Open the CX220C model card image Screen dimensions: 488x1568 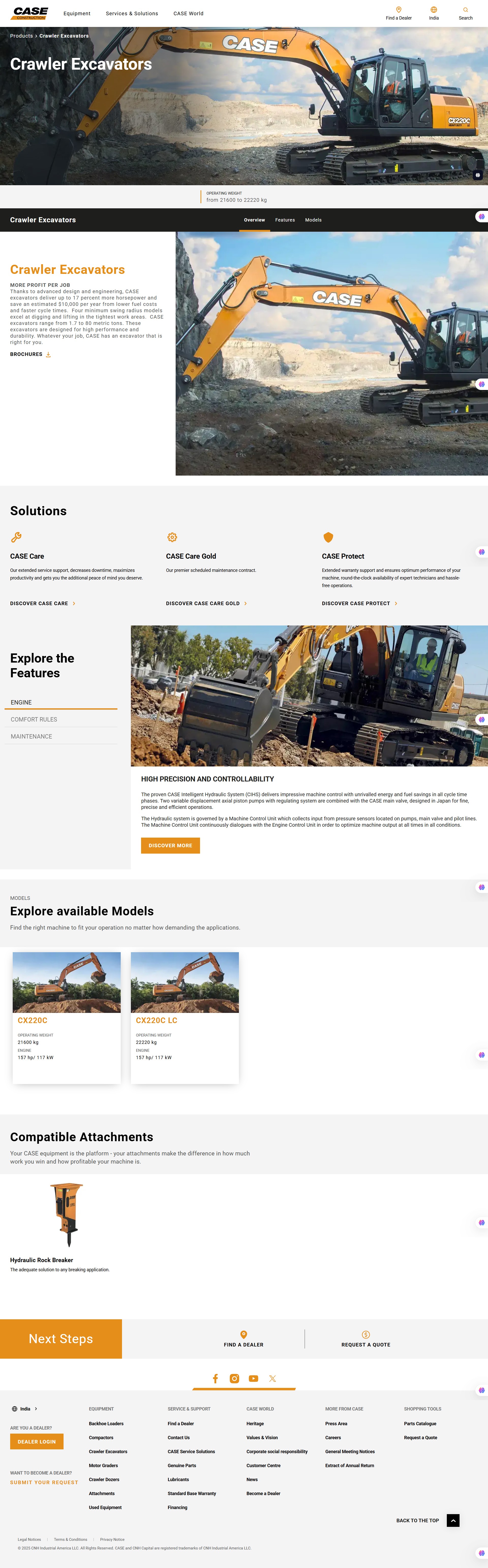(x=66, y=982)
